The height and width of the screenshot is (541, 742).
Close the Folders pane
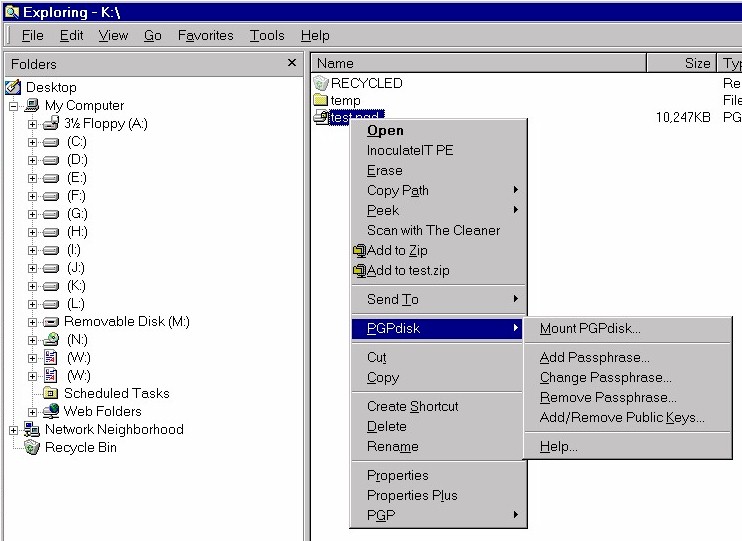pos(292,62)
